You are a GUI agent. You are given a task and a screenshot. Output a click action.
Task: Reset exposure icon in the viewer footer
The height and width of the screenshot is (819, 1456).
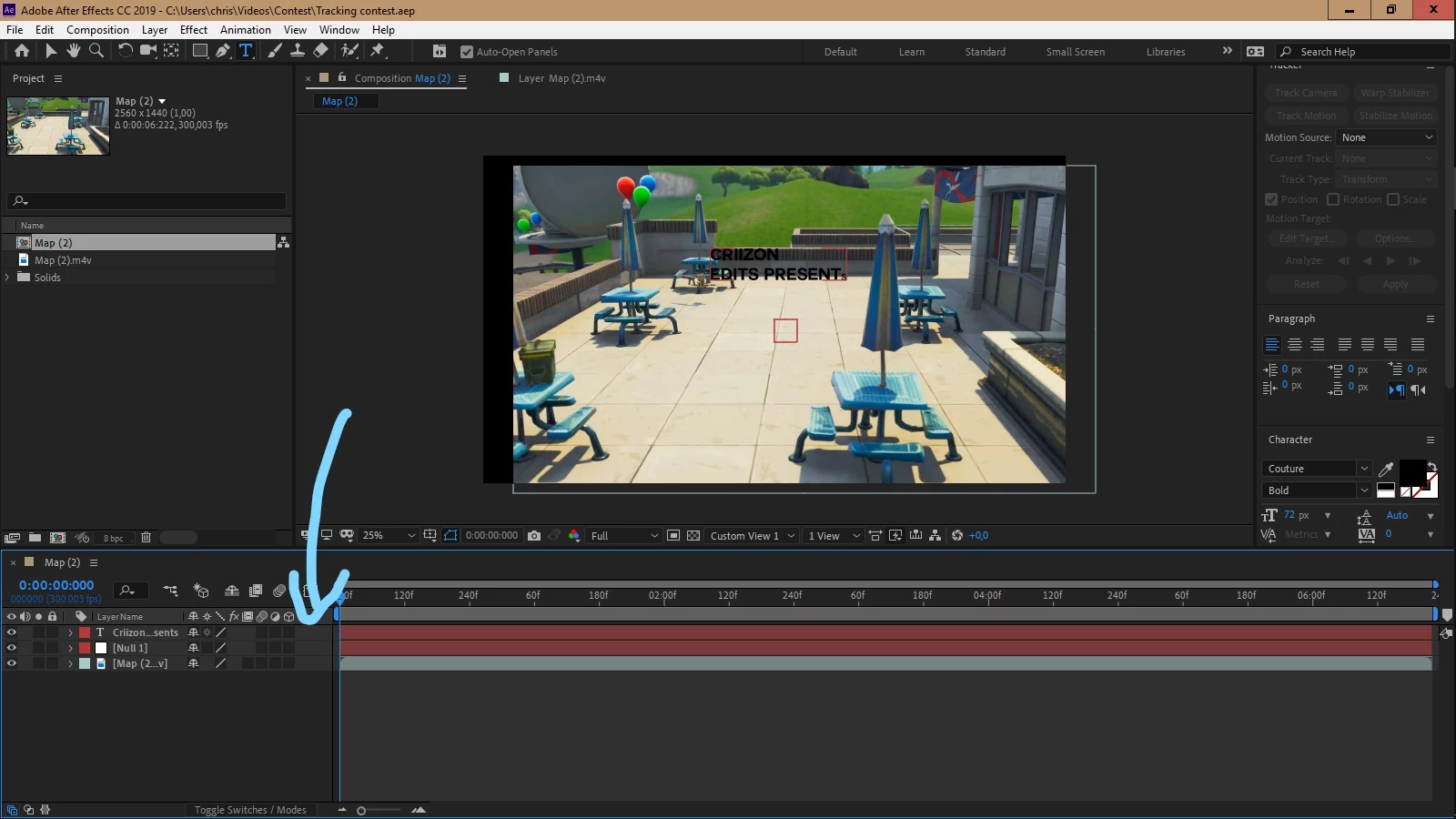957,535
